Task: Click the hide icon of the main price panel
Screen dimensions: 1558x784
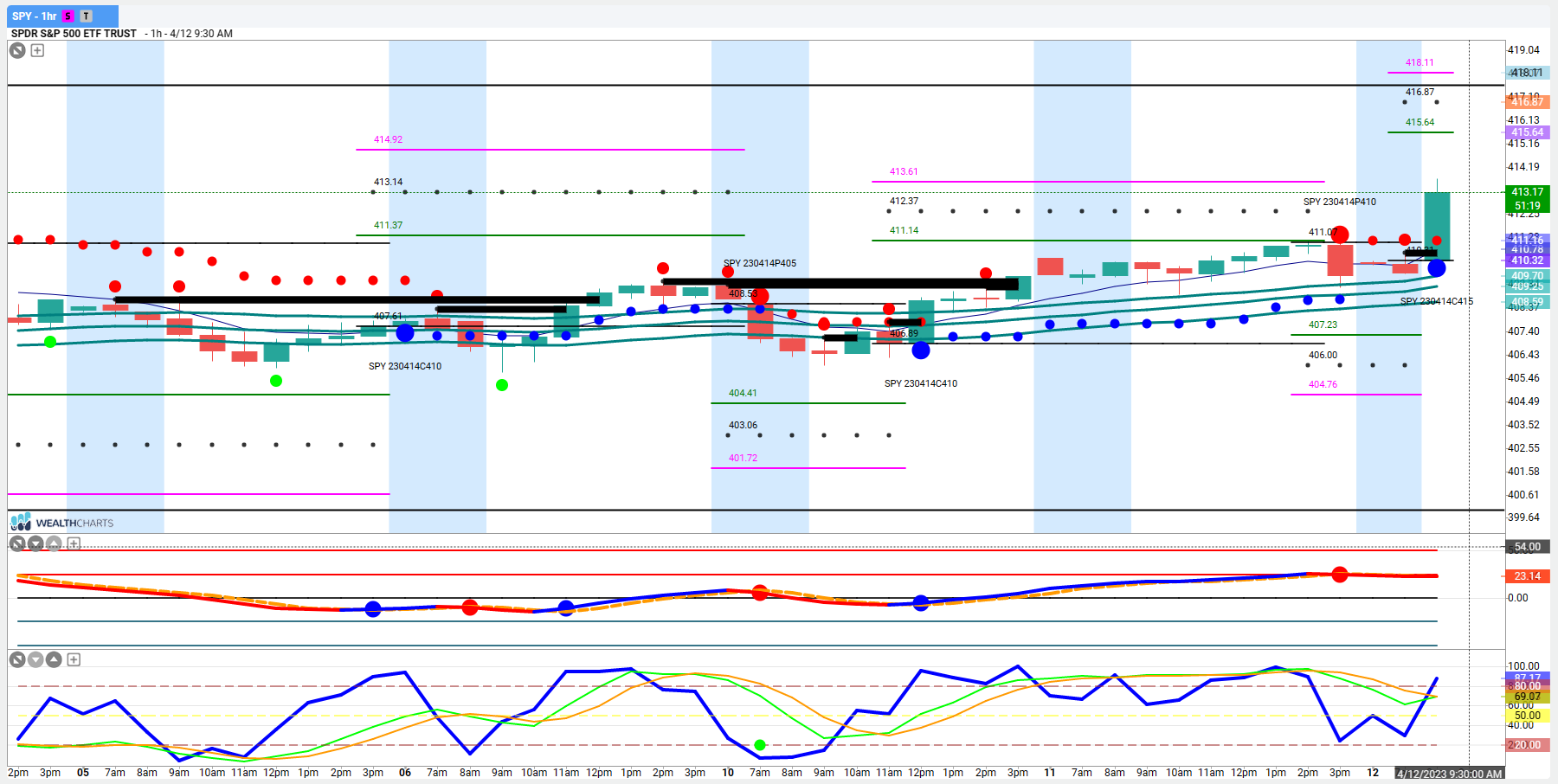Action: click(x=17, y=50)
